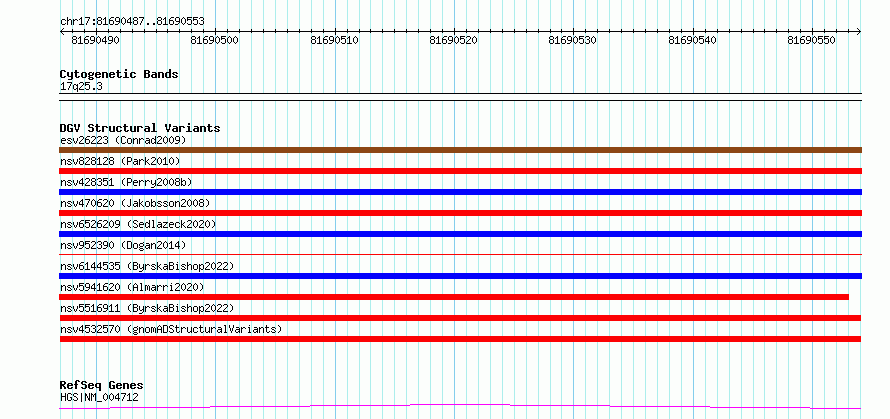
Task: Open the nsv6144535 (ByrskaBishop2022) label
Action: (x=147, y=266)
